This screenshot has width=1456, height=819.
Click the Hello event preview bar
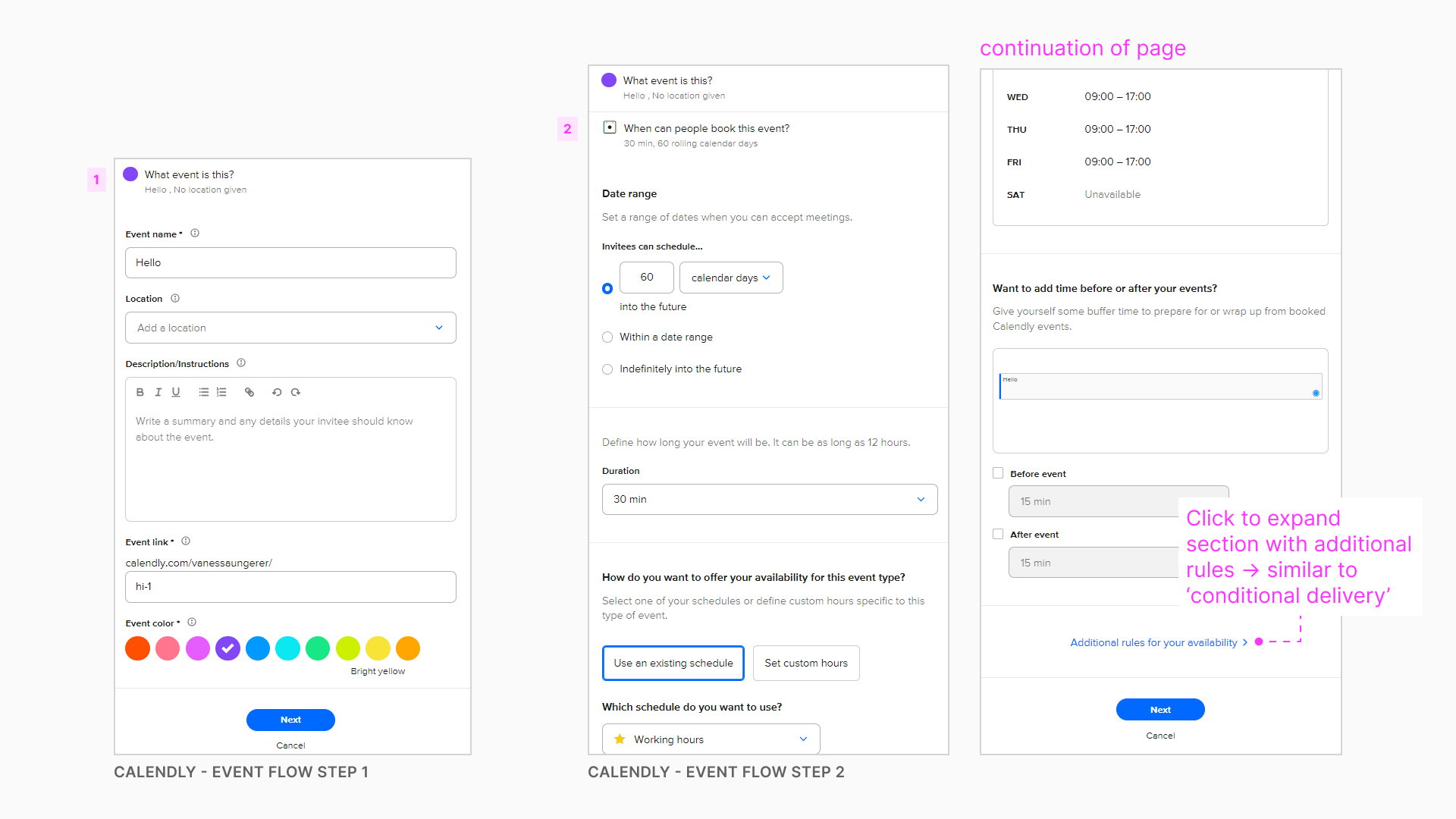point(1160,386)
